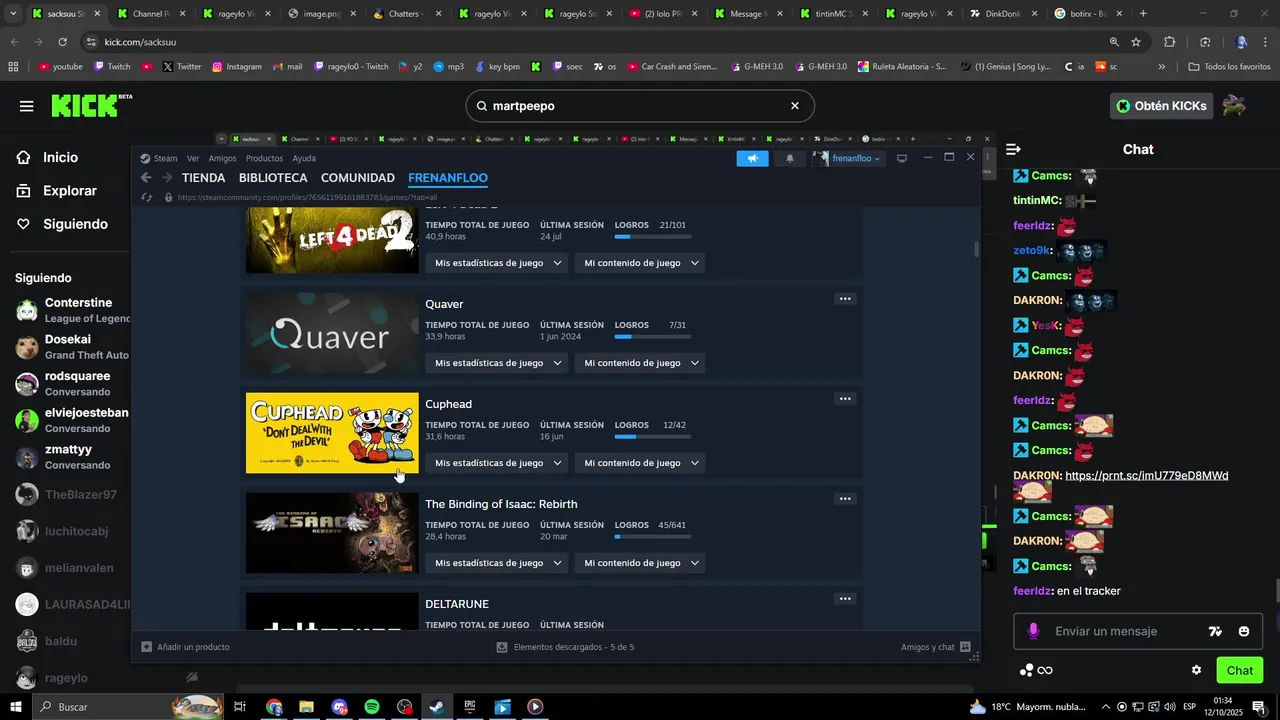Open the Amigos menu in Steam
The height and width of the screenshot is (720, 1280).
tap(222, 158)
